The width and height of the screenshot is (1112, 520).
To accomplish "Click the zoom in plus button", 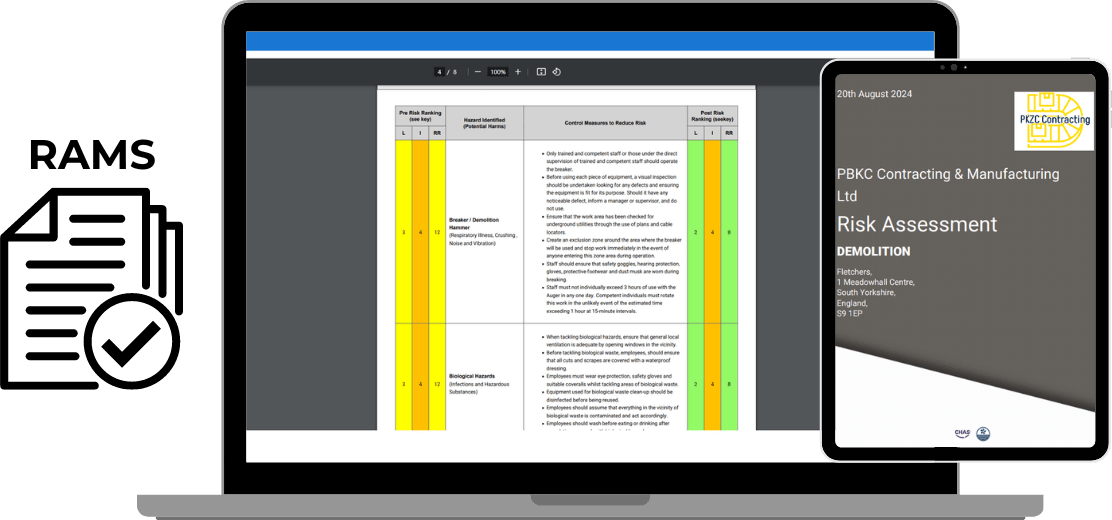I will coord(517,72).
